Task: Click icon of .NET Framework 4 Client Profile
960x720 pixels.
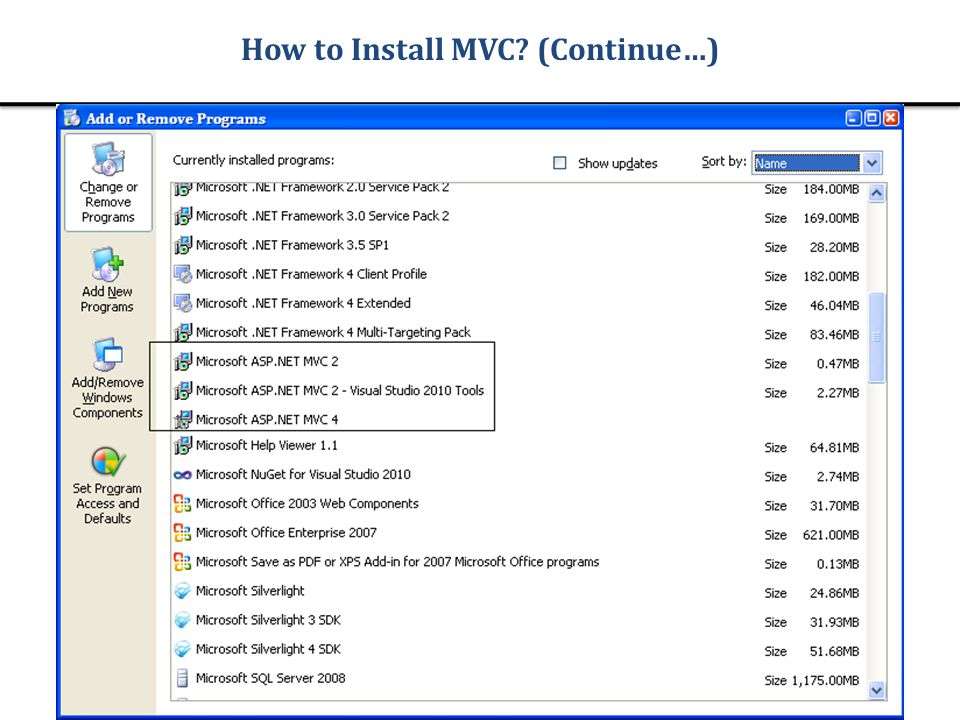Action: [x=182, y=274]
